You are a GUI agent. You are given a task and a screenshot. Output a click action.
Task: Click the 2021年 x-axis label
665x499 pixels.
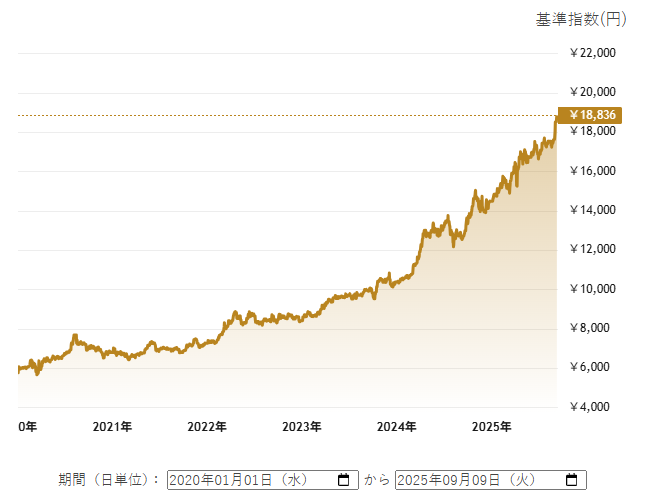point(112,427)
